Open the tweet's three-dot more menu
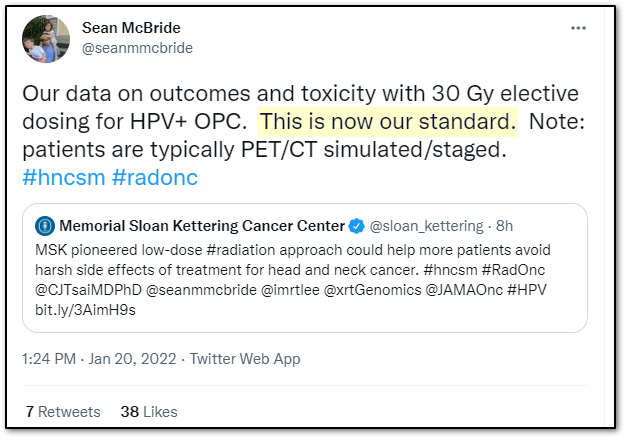 click(x=578, y=28)
